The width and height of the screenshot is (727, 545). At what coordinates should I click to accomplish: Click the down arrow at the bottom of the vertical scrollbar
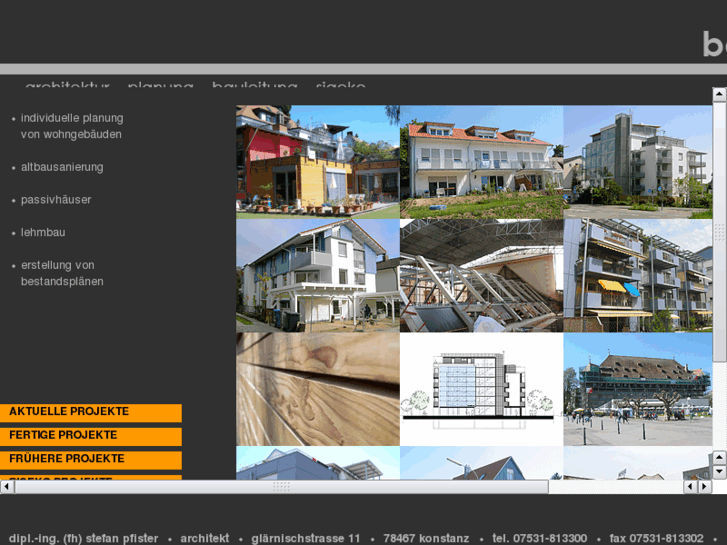719,472
